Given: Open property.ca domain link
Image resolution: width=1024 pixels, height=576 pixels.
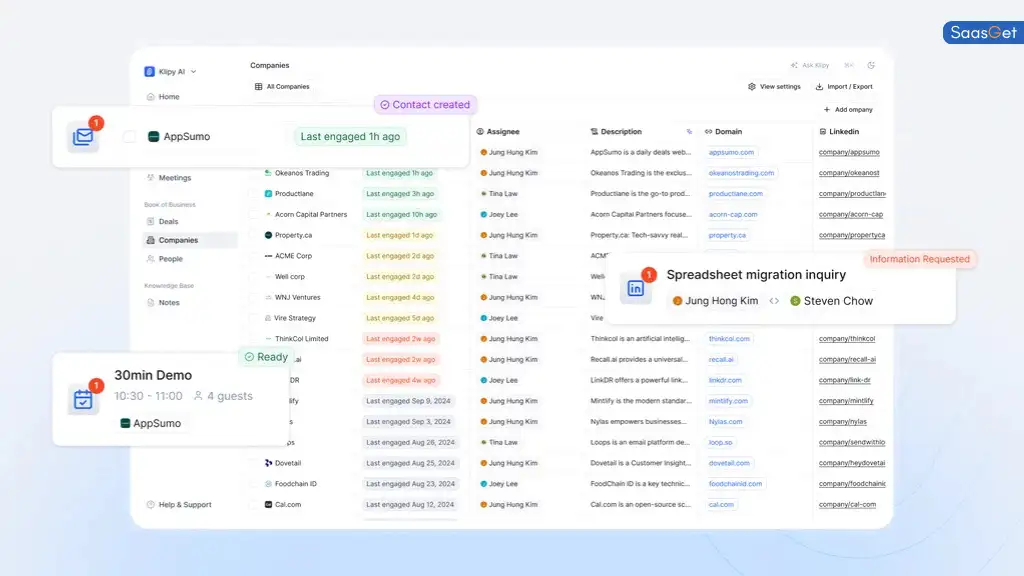Looking at the screenshot, I should coord(727,235).
